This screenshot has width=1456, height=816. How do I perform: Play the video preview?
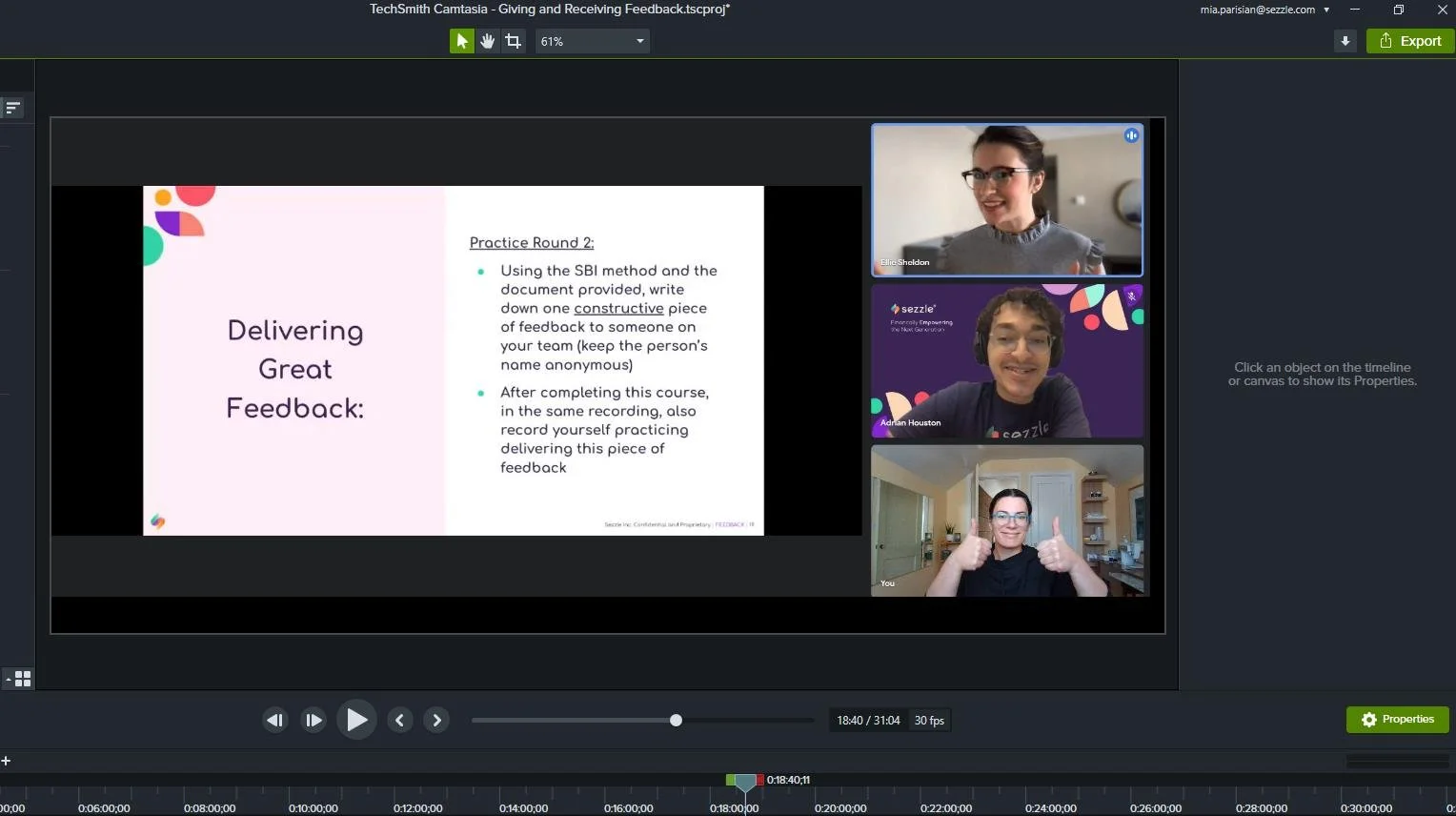356,720
